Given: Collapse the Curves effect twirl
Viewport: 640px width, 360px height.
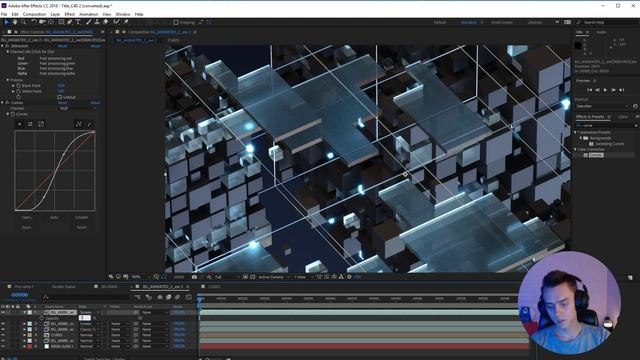Looking at the screenshot, I should coord(2,103).
